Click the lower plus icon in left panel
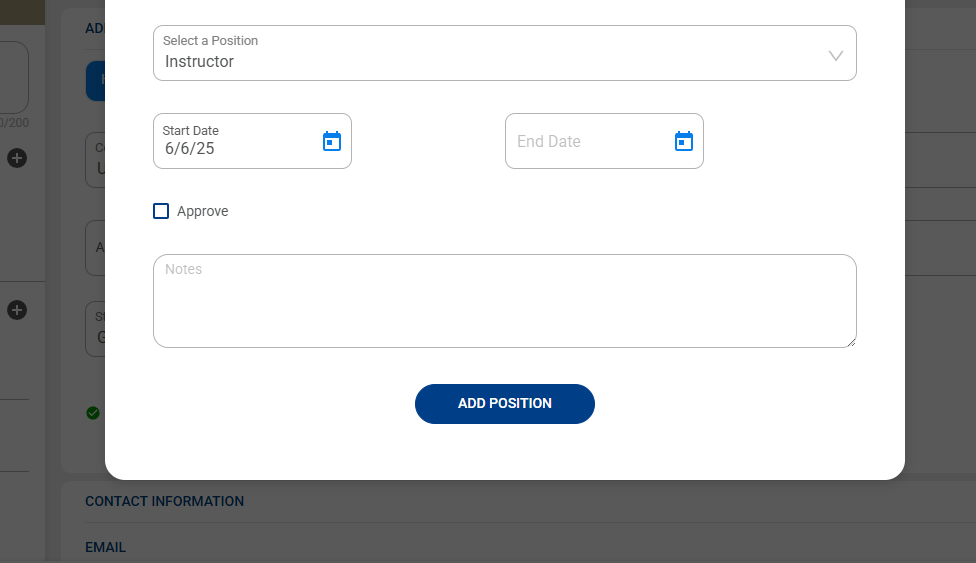Screen dimensions: 976x563 pos(17,310)
